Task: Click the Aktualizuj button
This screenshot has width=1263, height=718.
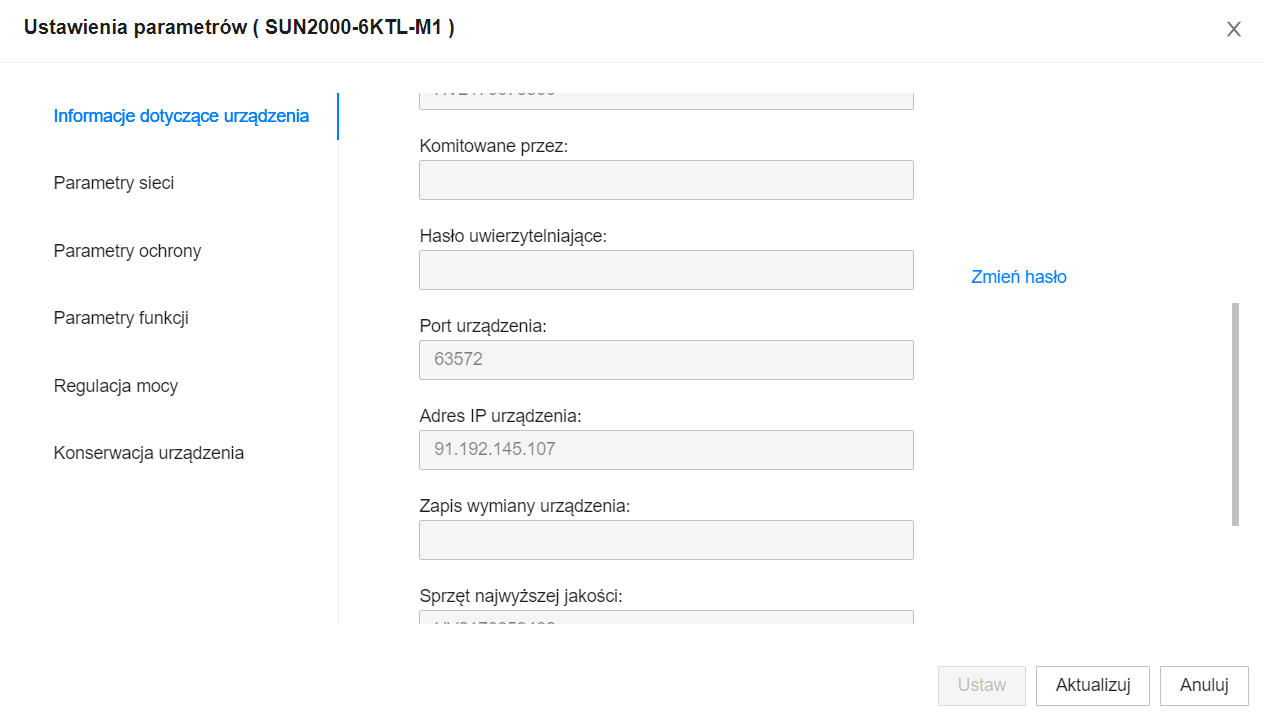Action: pyautogui.click(x=1093, y=686)
